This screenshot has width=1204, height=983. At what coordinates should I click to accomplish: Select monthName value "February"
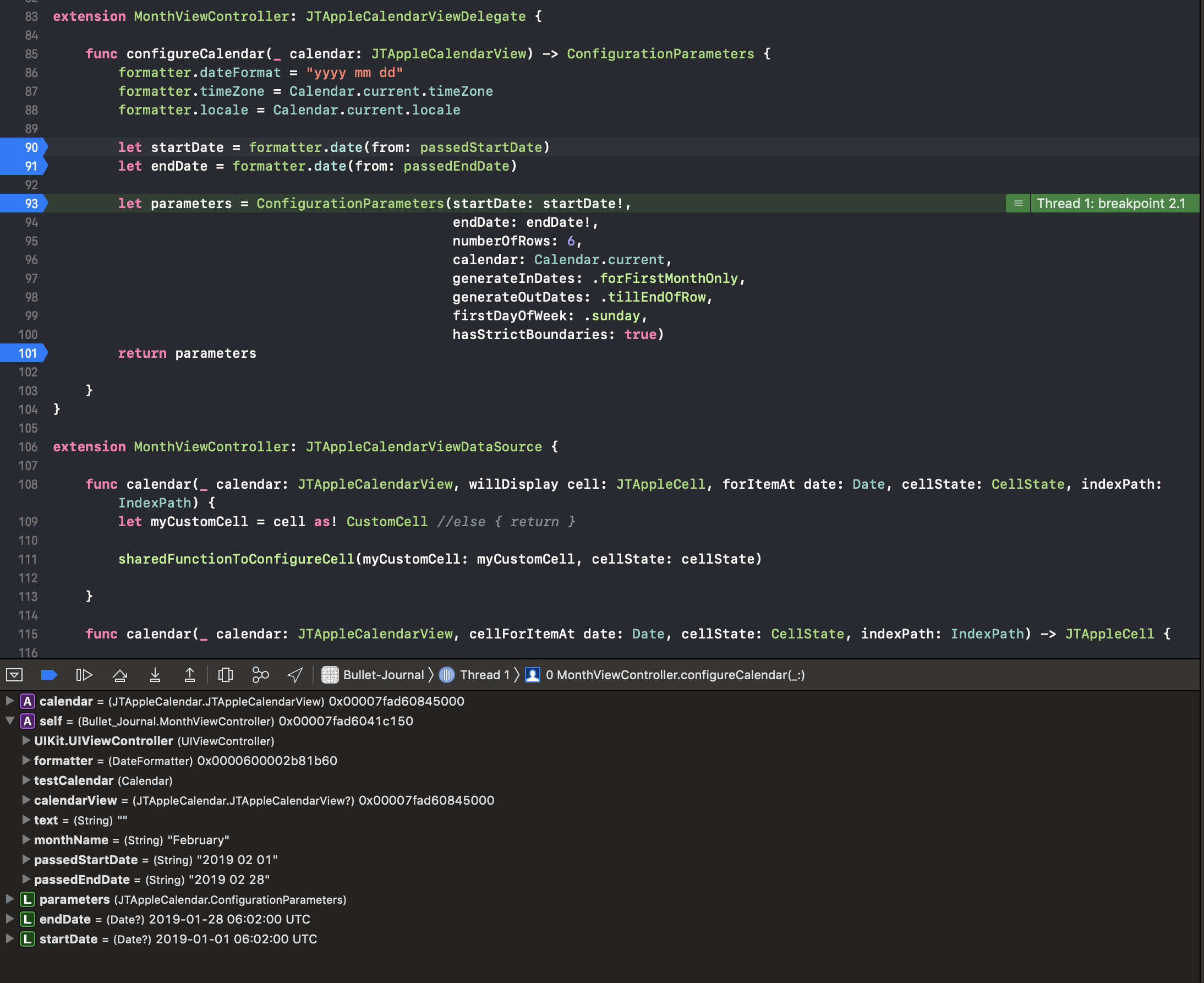click(x=198, y=840)
